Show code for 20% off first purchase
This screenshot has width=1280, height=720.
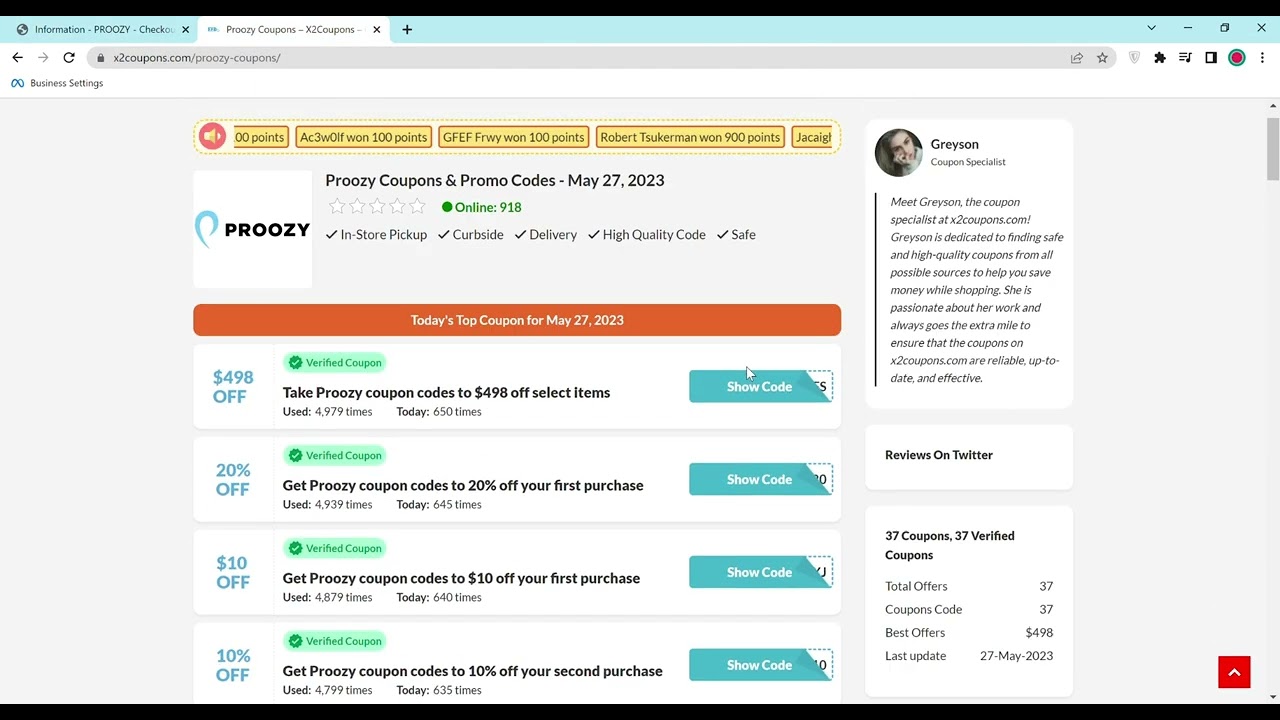[x=760, y=480]
